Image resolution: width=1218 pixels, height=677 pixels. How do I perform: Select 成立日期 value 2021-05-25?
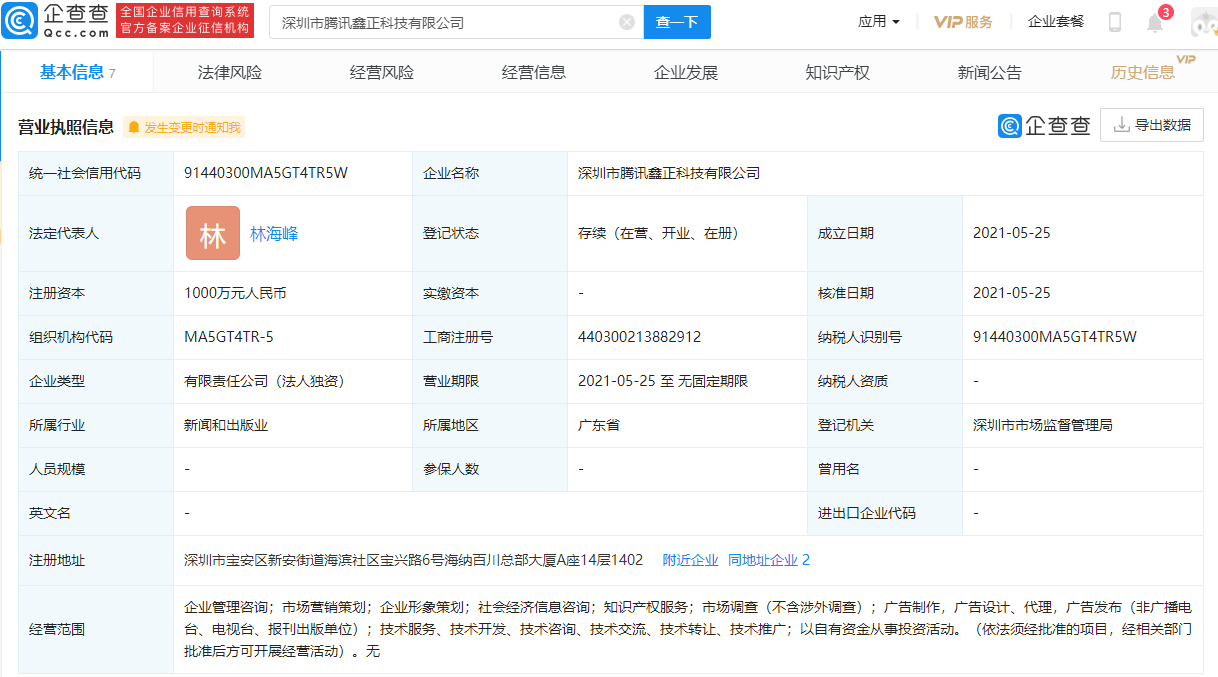tap(1012, 233)
